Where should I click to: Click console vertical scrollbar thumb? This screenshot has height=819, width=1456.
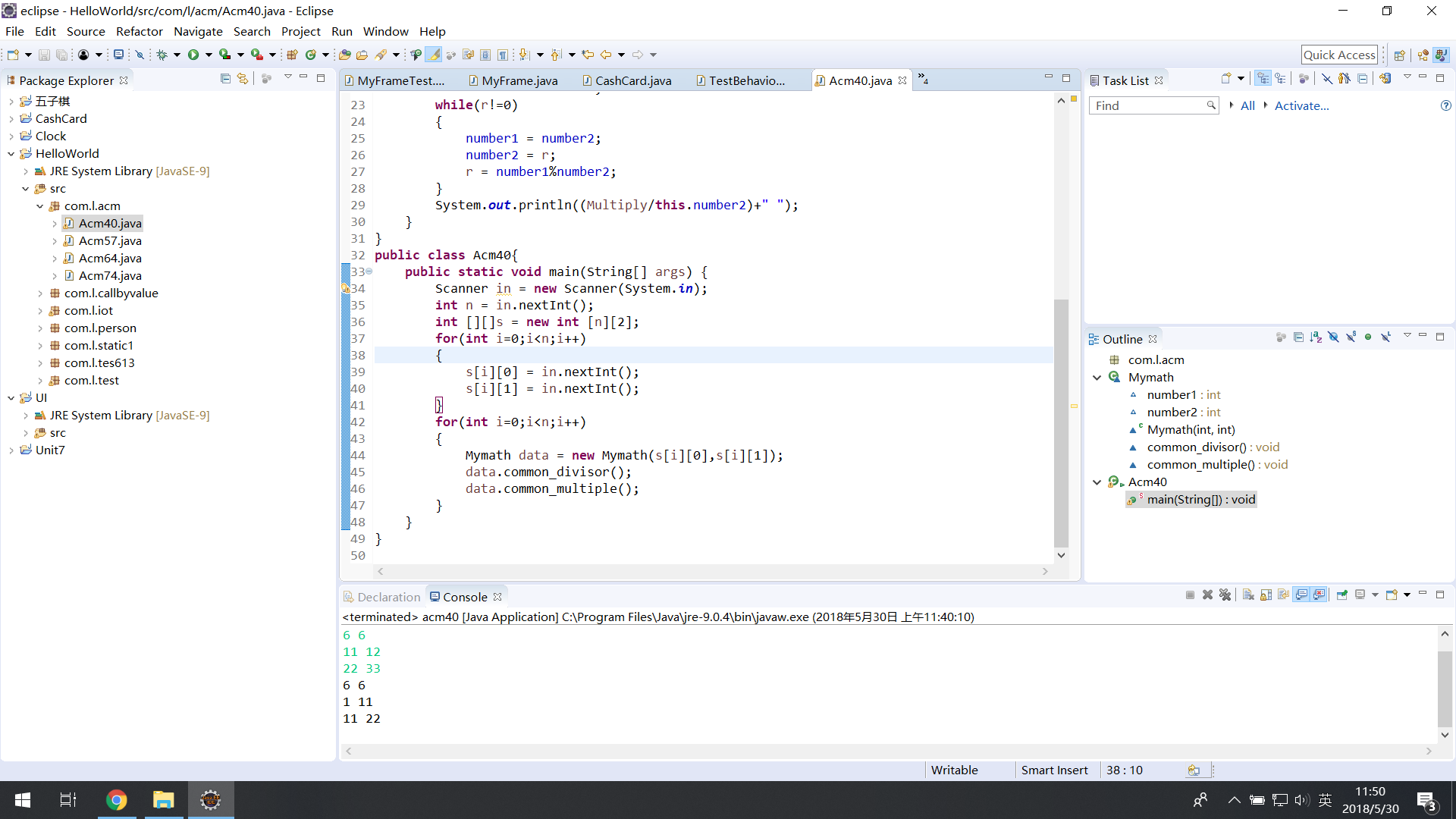click(x=1445, y=688)
